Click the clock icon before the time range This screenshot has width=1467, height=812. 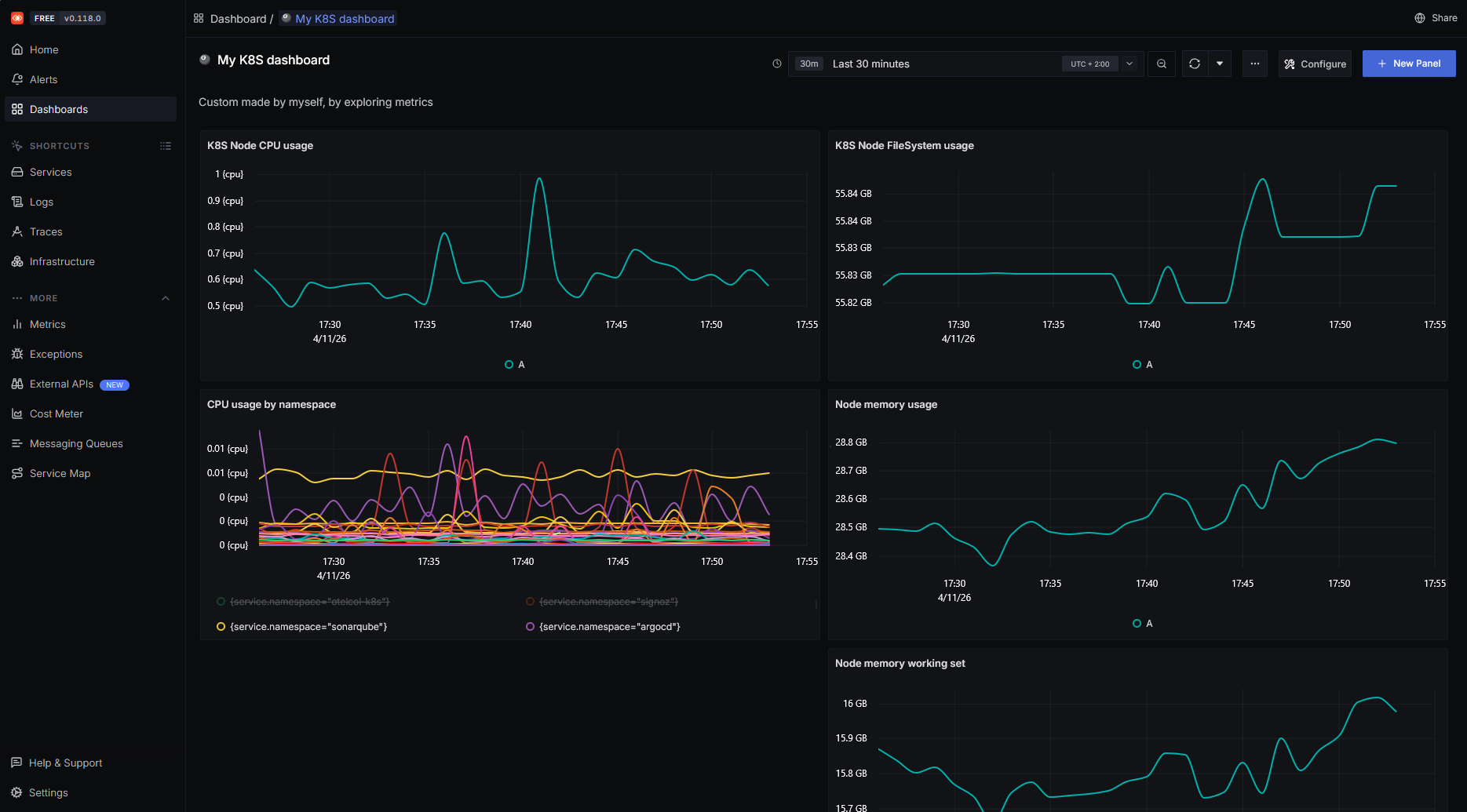pyautogui.click(x=777, y=64)
